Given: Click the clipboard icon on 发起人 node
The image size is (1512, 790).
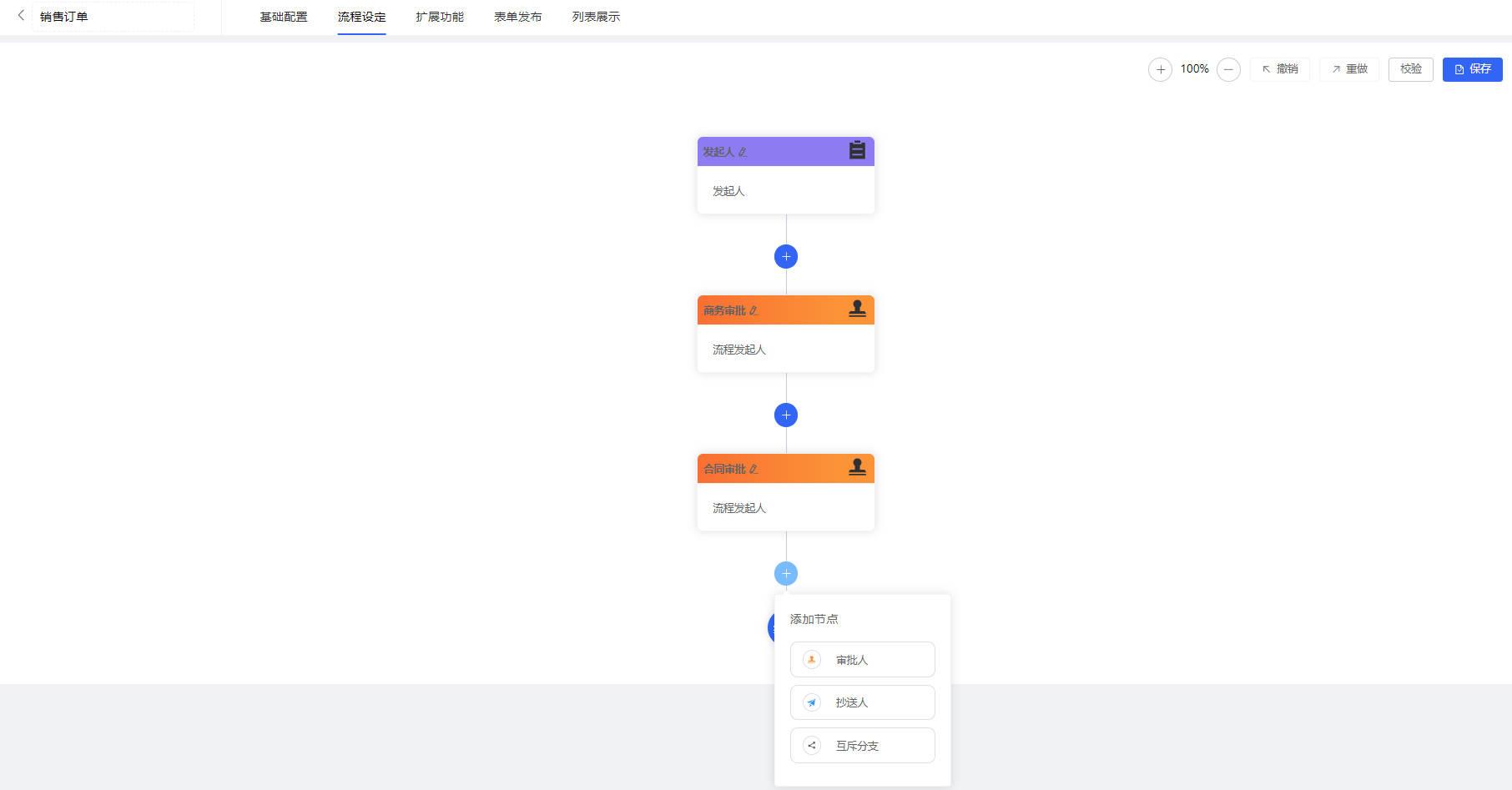Looking at the screenshot, I should (857, 150).
